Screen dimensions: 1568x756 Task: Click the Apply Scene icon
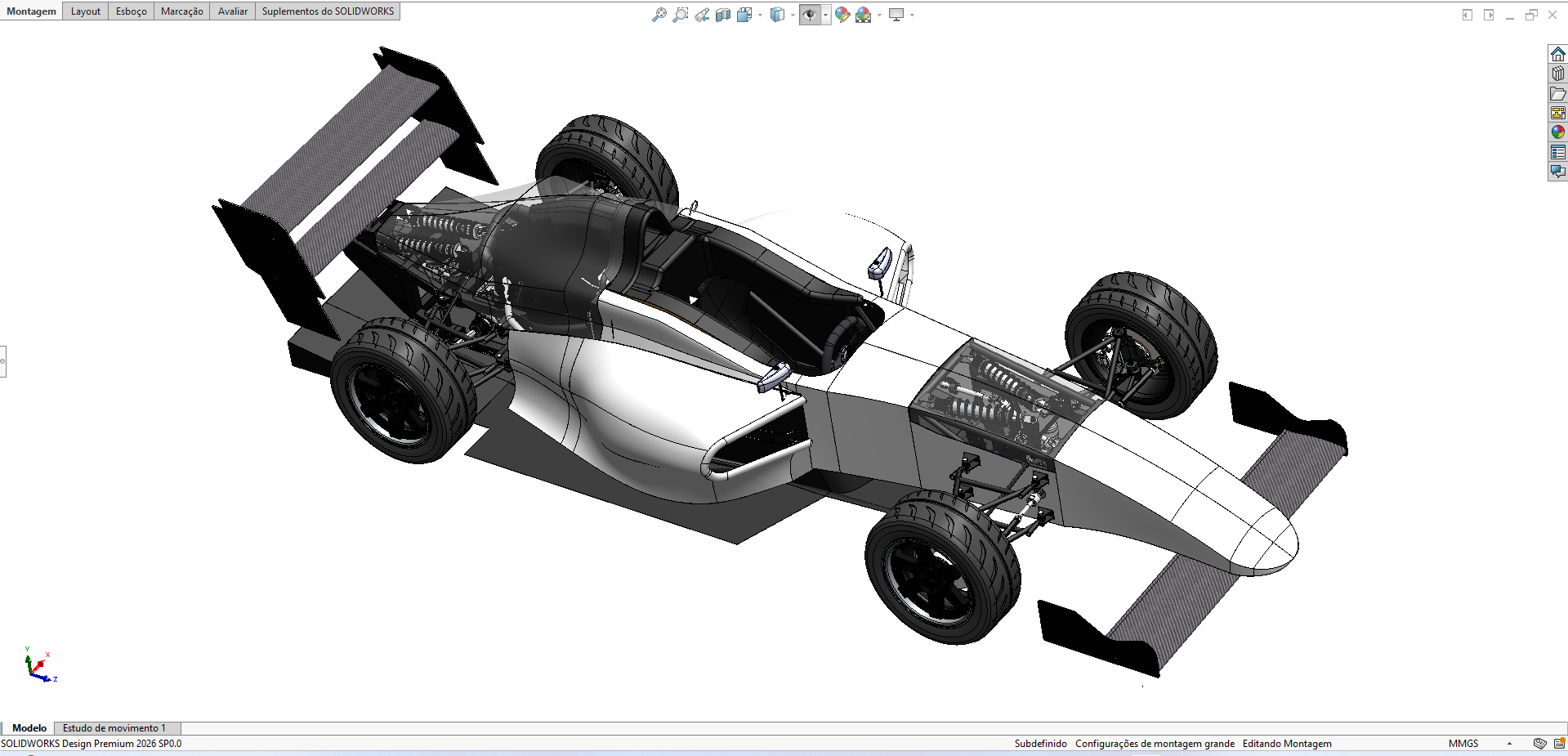coord(864,15)
